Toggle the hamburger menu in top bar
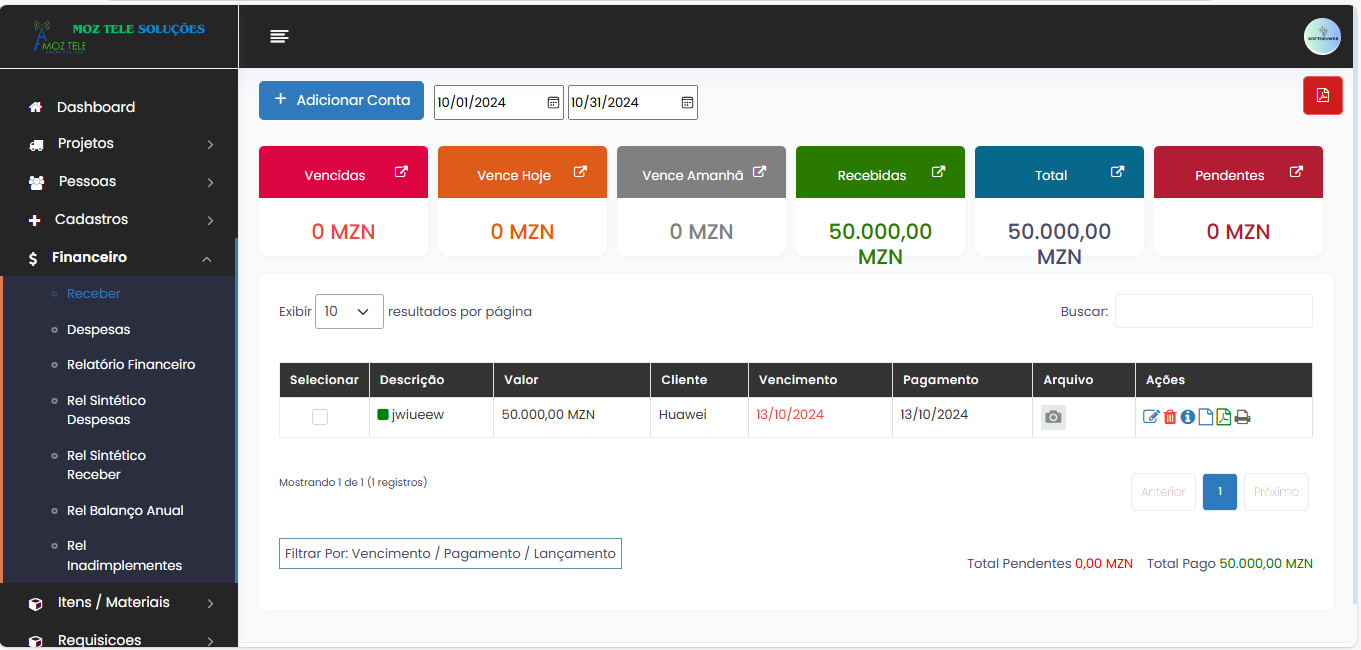Screen dimensions: 1361x650 pyautogui.click(x=279, y=36)
